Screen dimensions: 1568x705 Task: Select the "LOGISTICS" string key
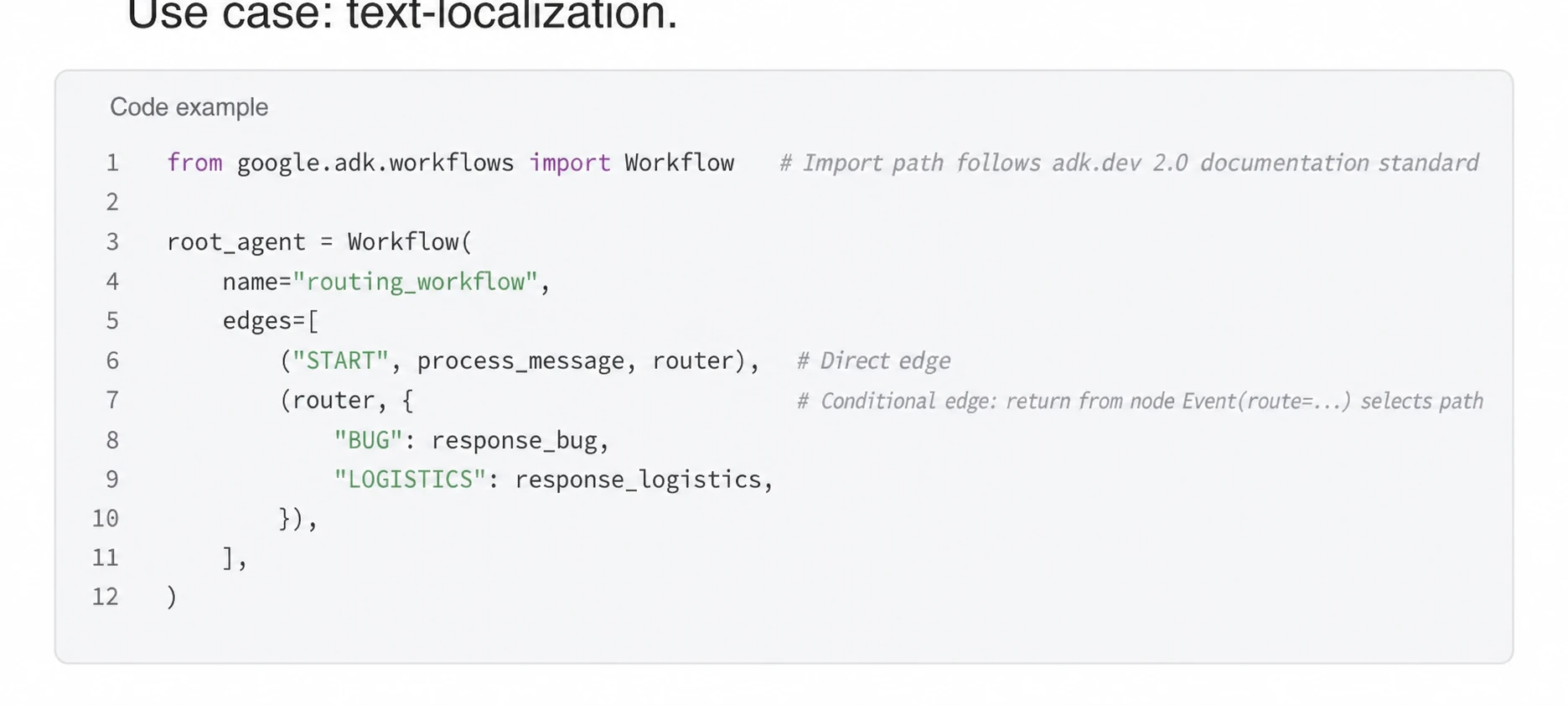(410, 480)
